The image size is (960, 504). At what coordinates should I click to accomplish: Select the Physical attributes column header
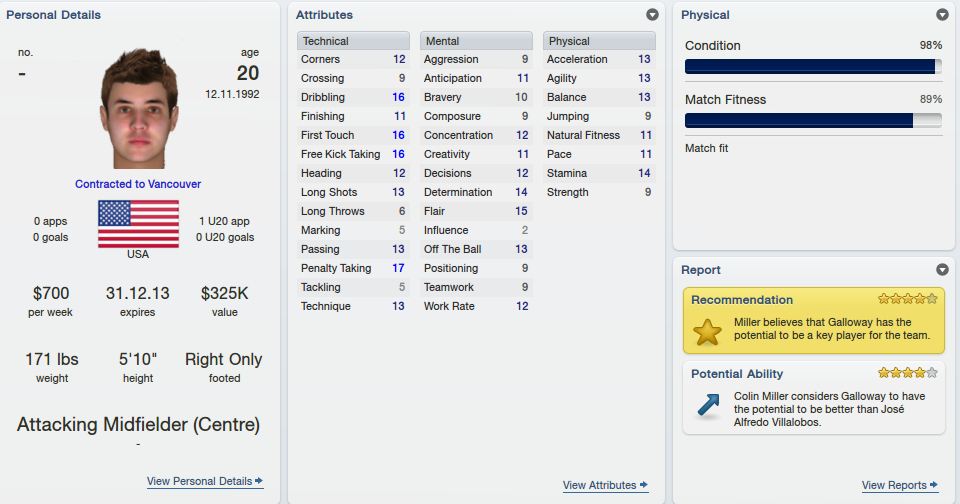(599, 40)
